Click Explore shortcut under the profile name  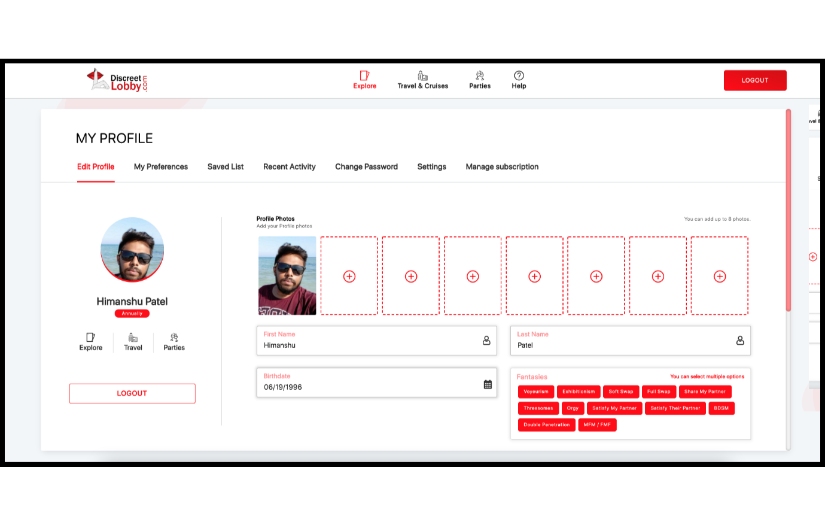click(x=90, y=342)
